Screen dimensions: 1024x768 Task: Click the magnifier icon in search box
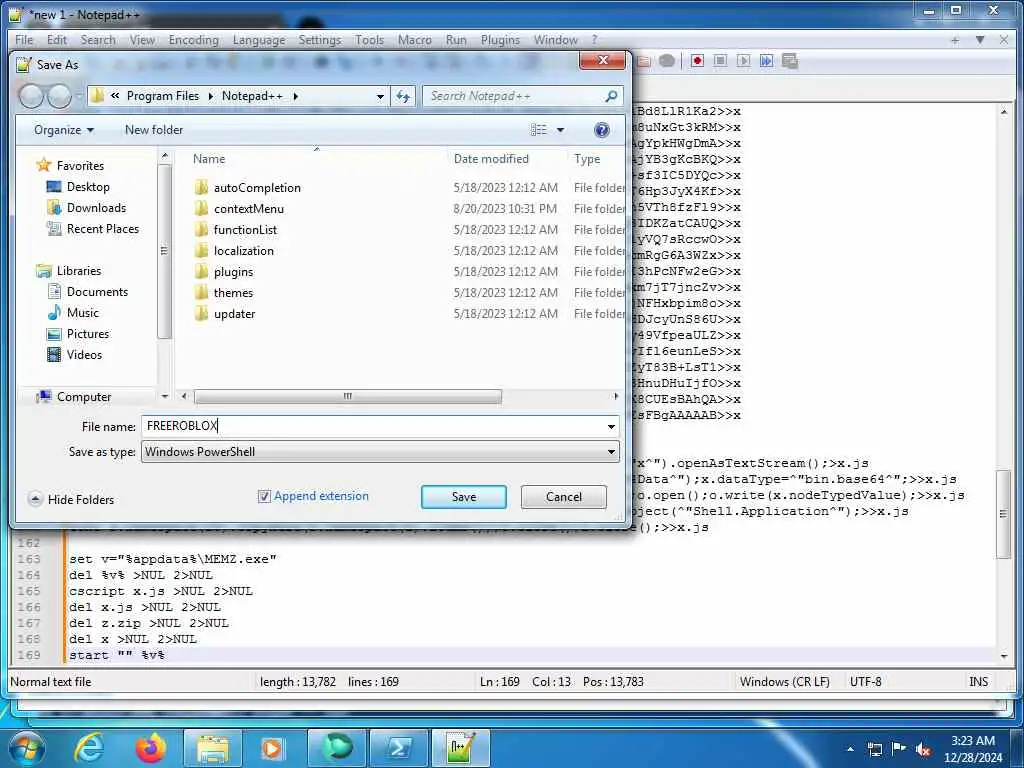611,96
